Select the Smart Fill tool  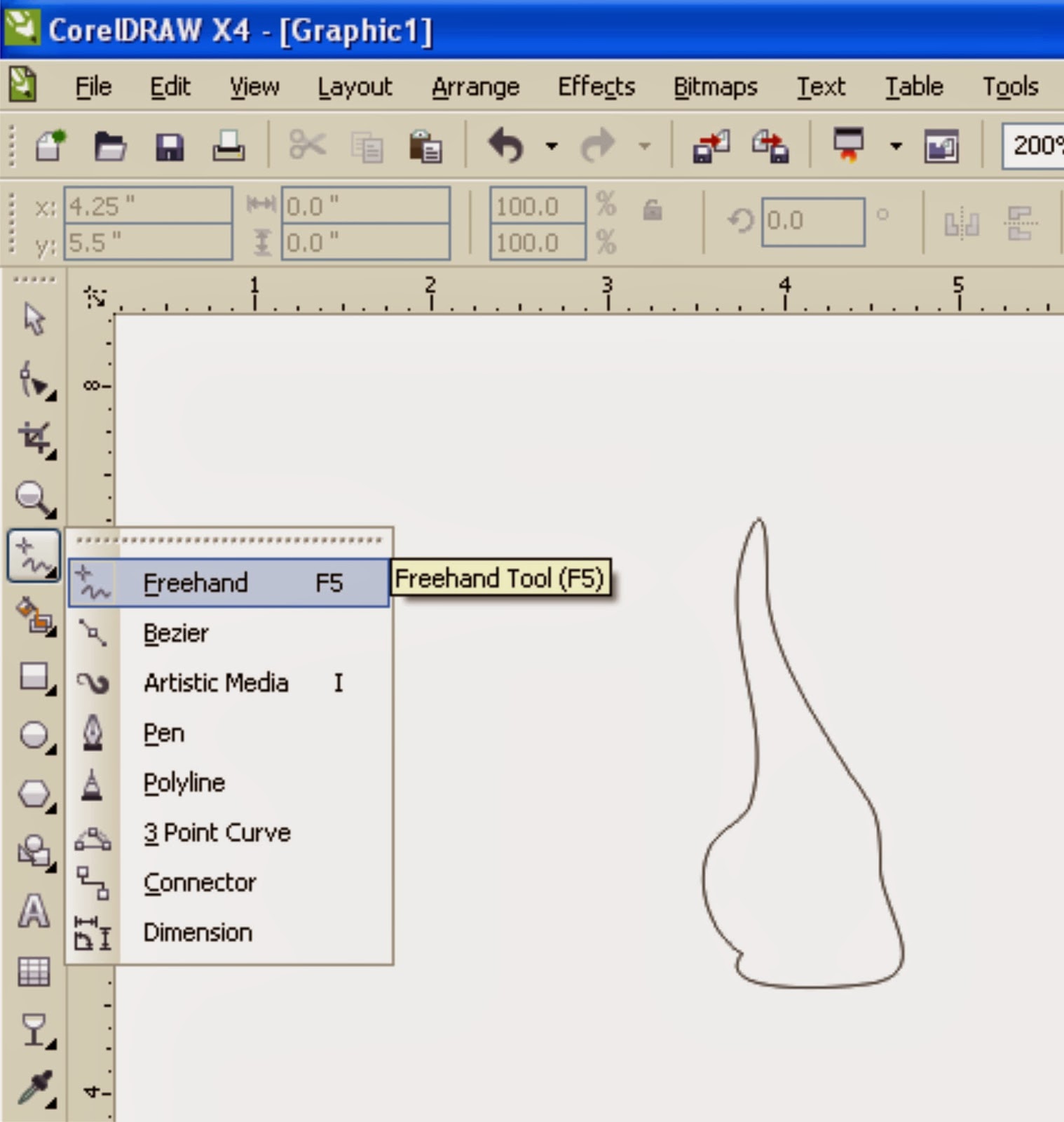coord(35,616)
